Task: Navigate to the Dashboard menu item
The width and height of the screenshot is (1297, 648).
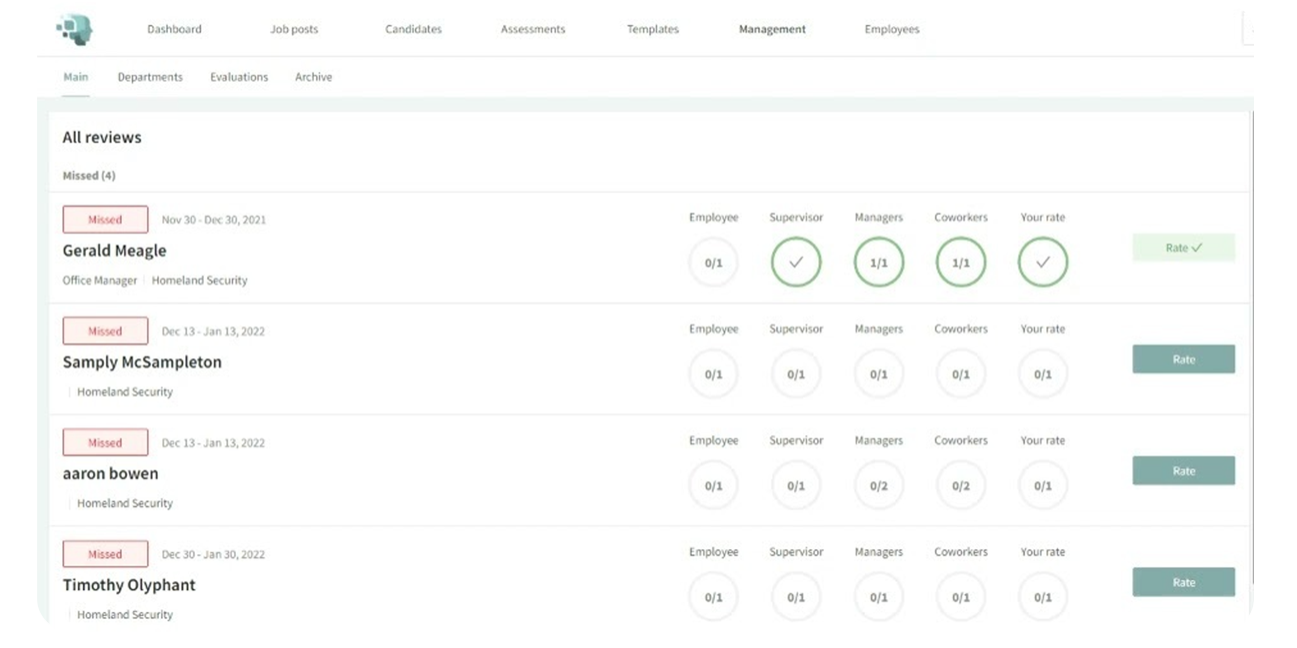Action: point(174,29)
